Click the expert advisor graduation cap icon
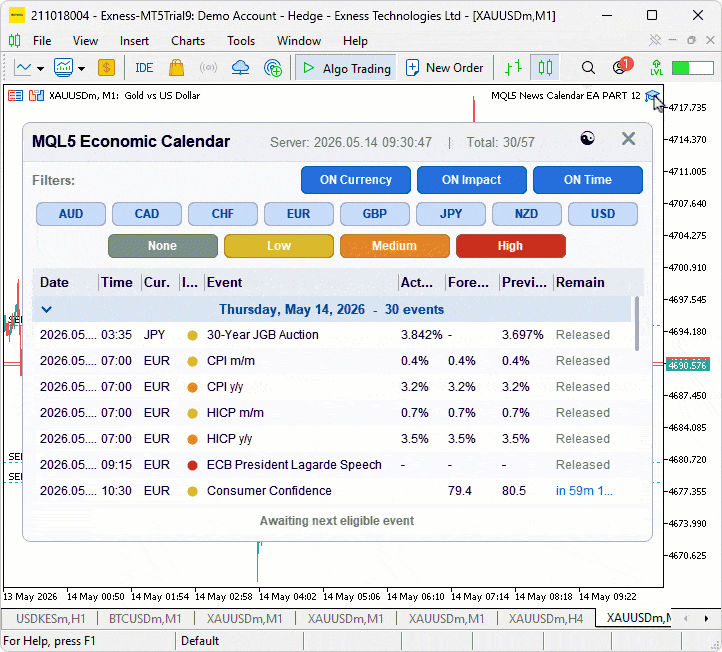Screen dimensions: 722x652 point(652,96)
